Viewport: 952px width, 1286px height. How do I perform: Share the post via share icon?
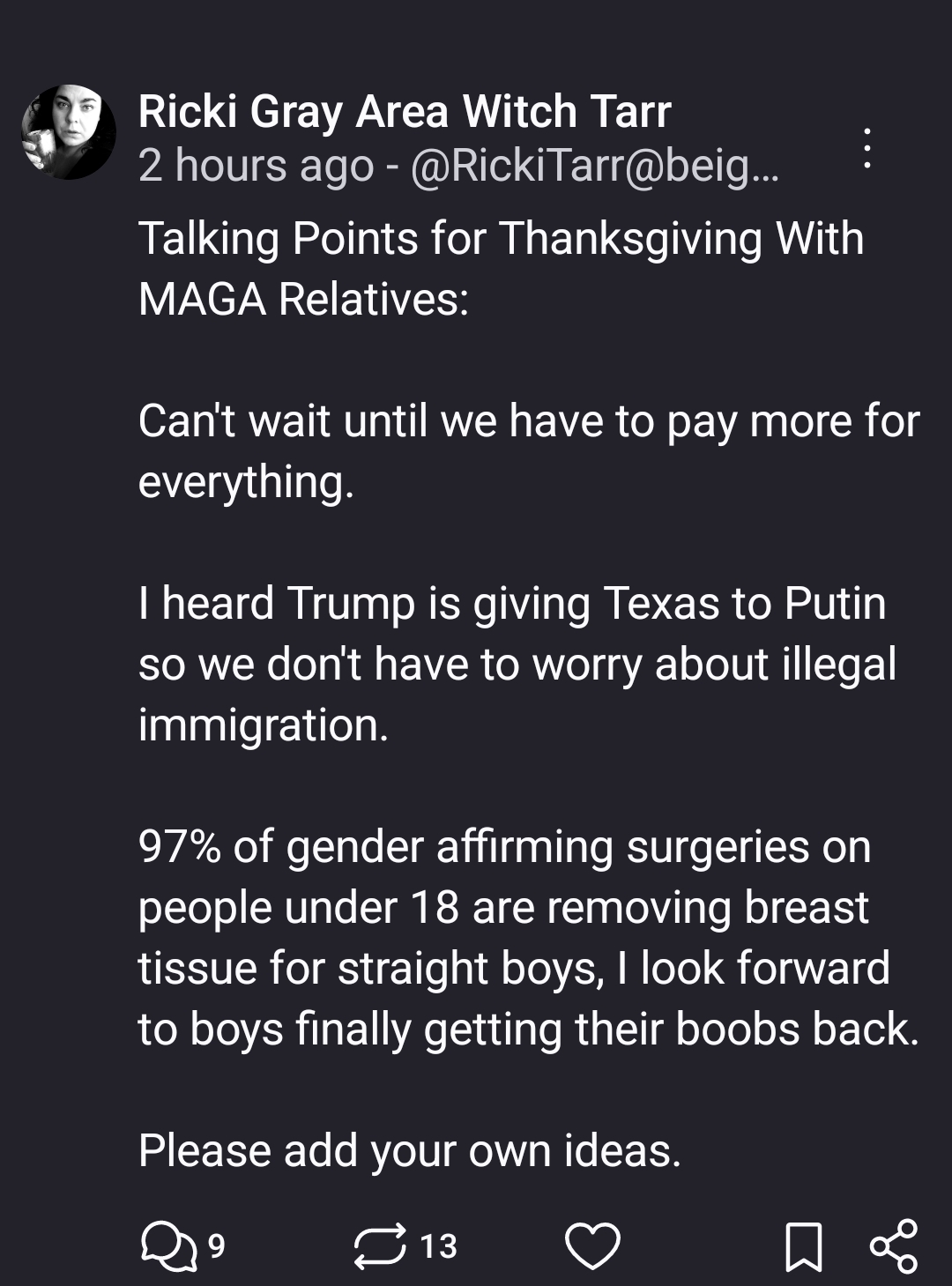click(893, 1246)
